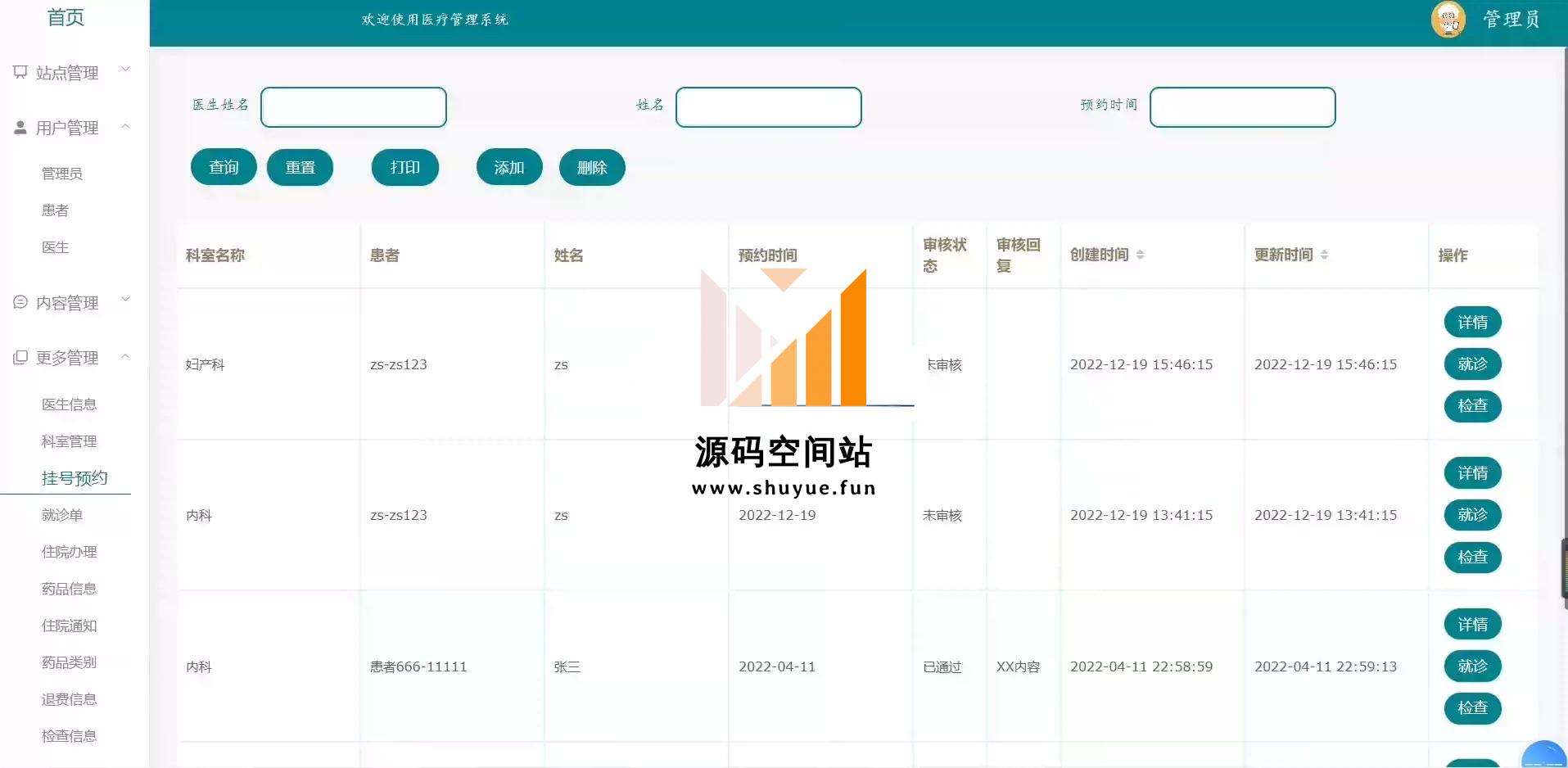Image resolution: width=1568 pixels, height=768 pixels.
Task: Click 2022-04-11 22:59:13 update time cell
Action: [1326, 666]
